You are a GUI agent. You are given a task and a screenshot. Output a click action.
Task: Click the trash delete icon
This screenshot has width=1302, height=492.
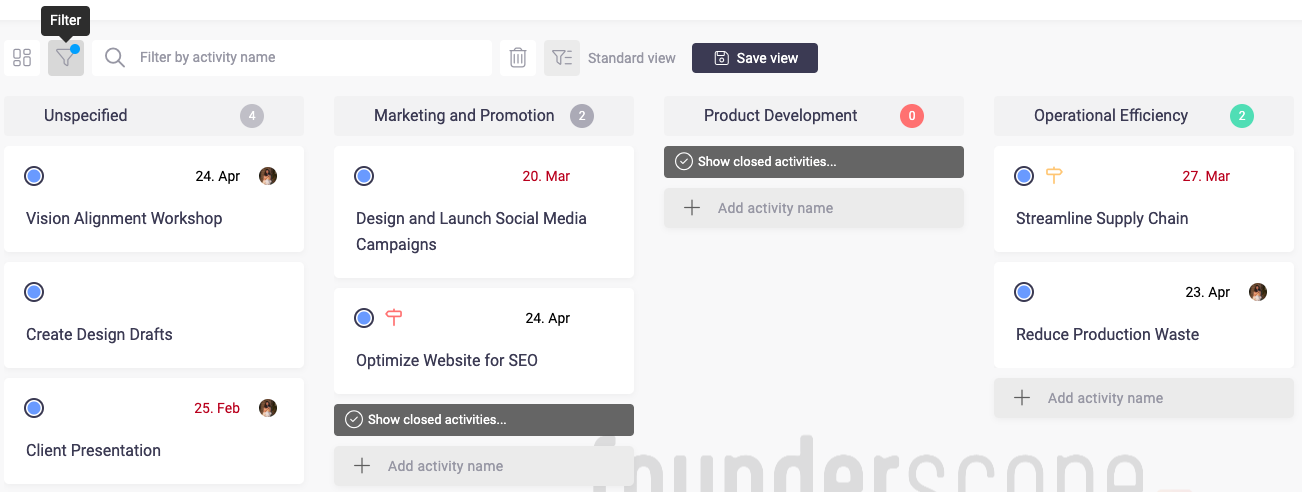(518, 58)
